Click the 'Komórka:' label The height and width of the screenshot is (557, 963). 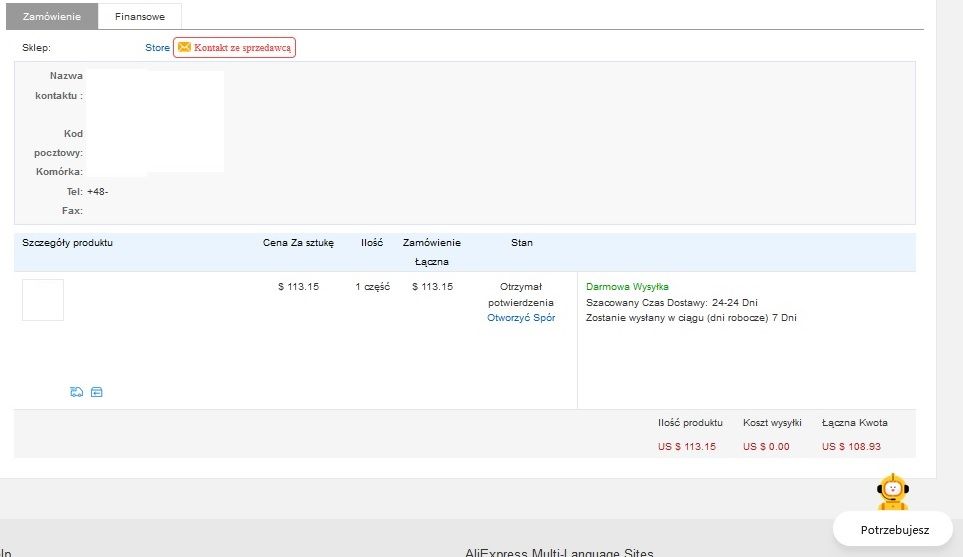pos(59,172)
